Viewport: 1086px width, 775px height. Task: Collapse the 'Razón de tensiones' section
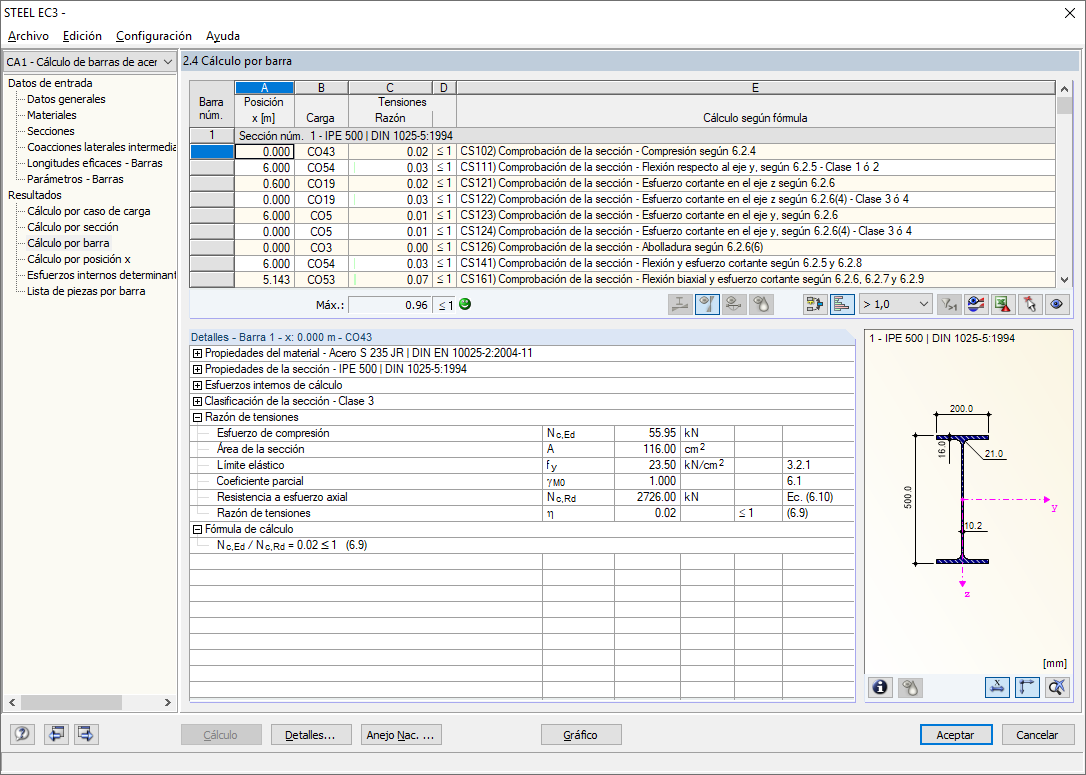point(197,417)
